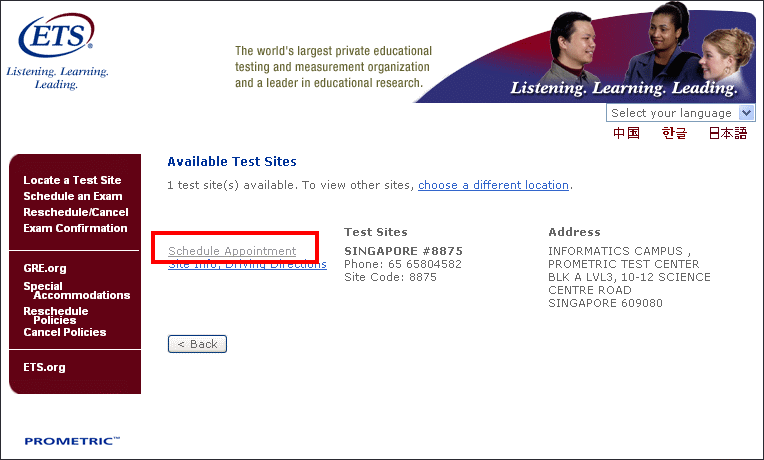Switch language to Japanese 日本語

point(727,133)
